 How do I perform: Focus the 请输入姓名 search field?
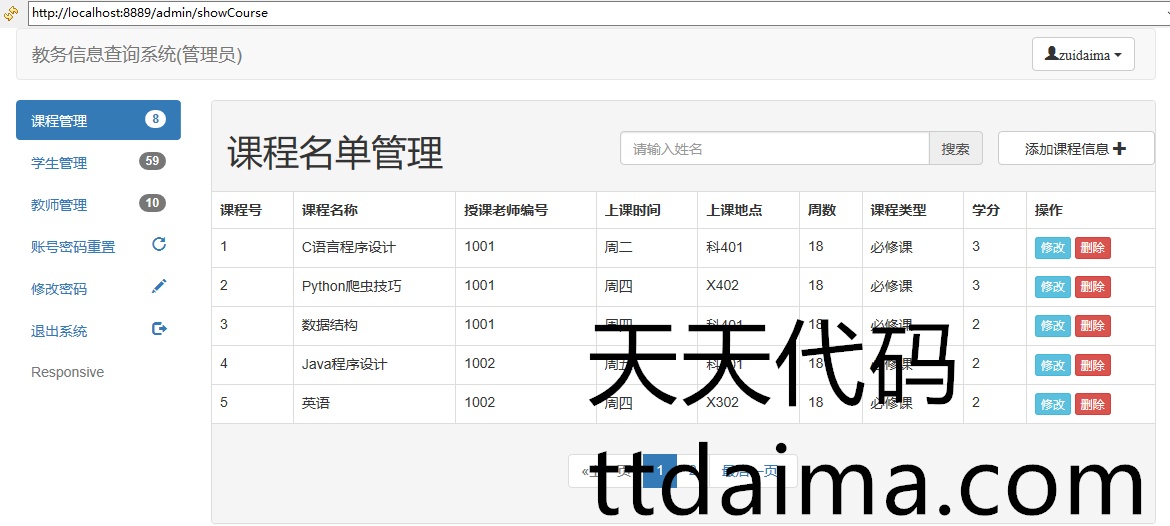[x=775, y=149]
